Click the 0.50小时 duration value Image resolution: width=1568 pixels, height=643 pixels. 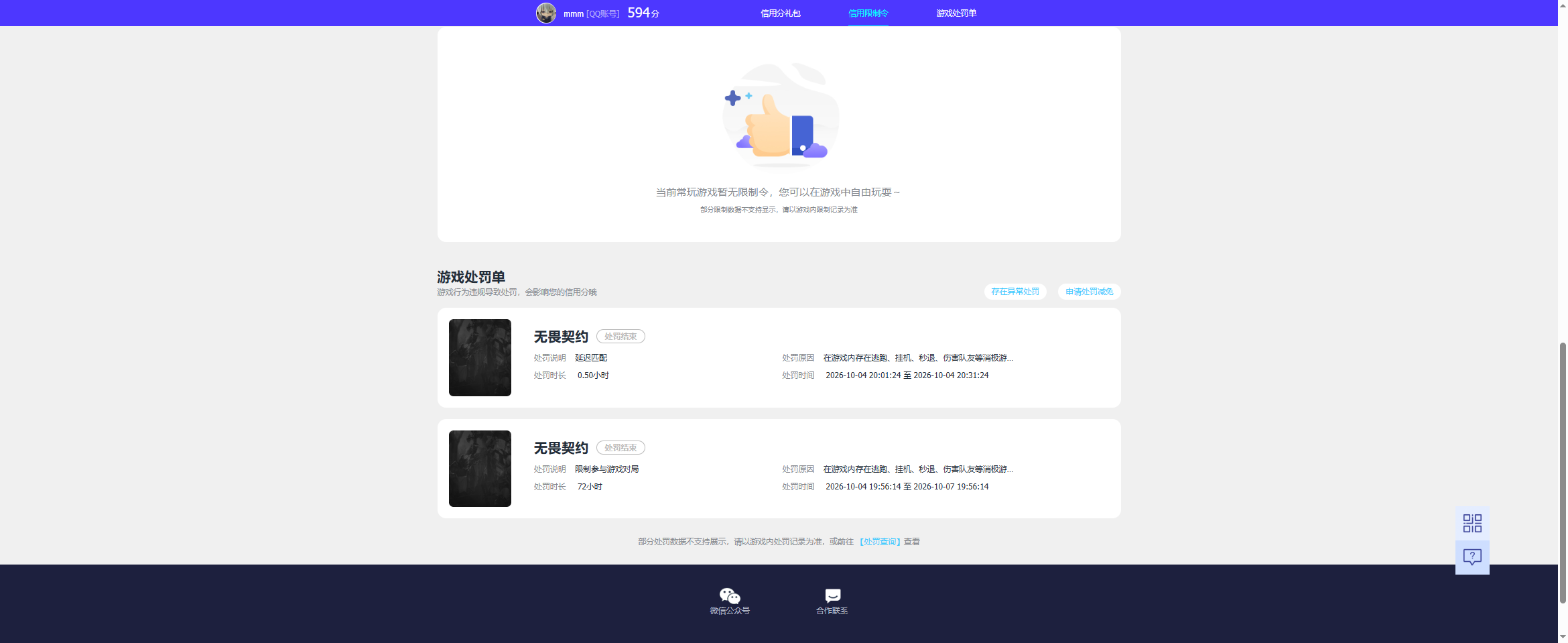pos(593,375)
